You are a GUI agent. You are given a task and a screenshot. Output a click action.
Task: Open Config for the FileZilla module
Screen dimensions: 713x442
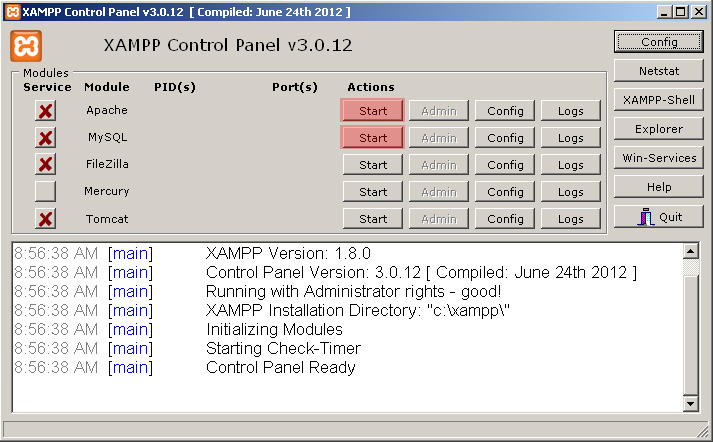505,164
